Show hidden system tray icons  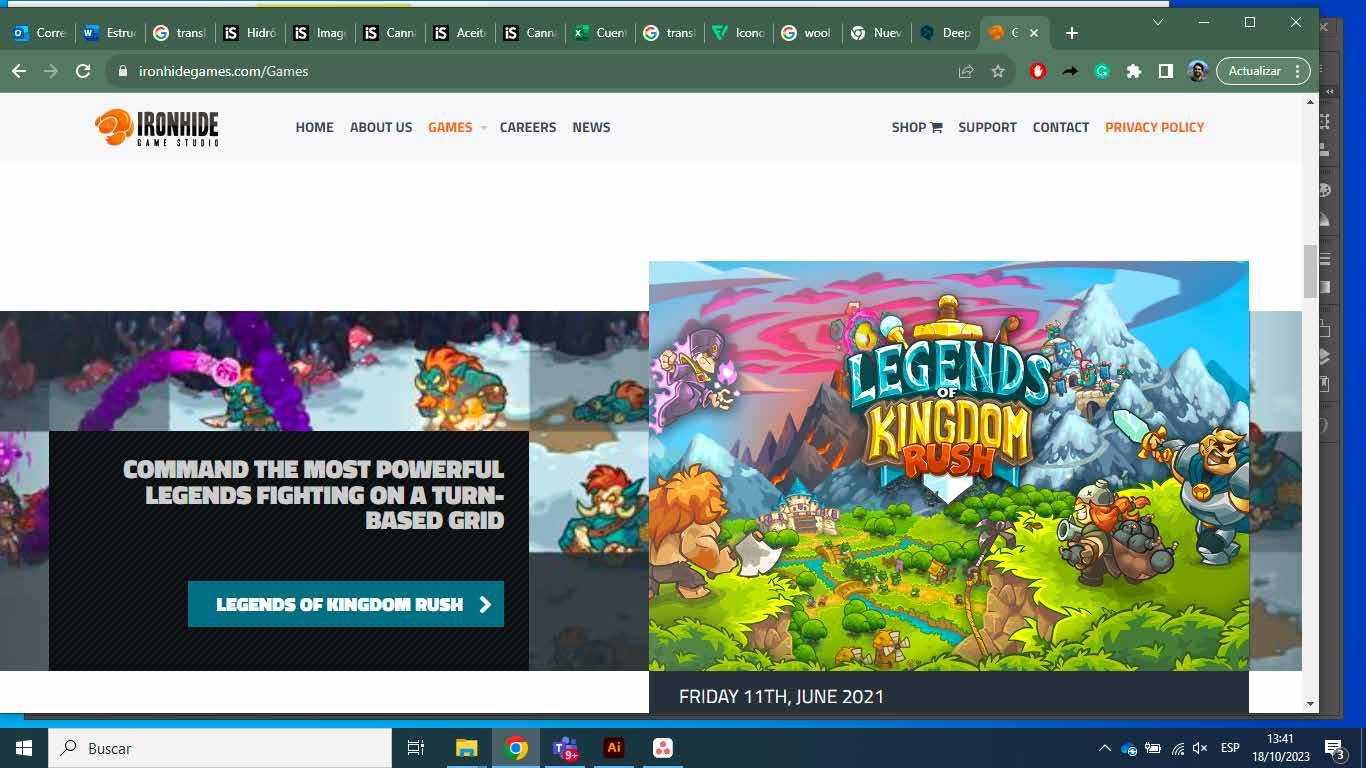coord(1104,748)
